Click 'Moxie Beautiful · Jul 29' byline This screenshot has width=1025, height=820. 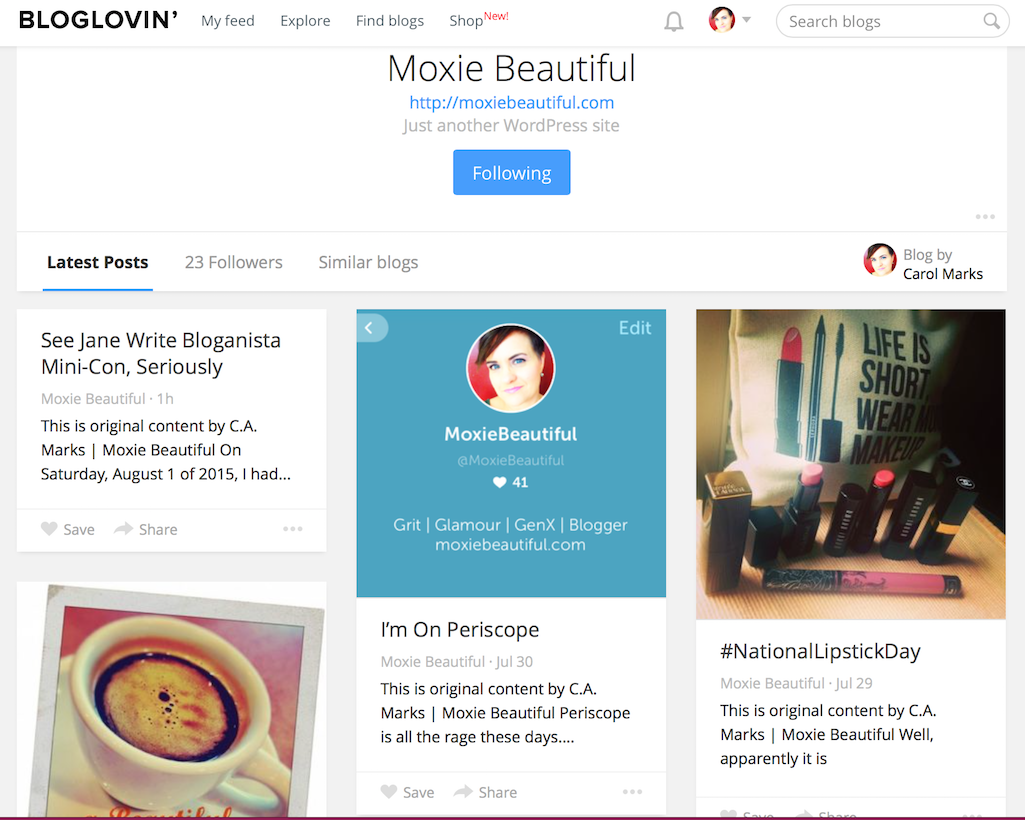tap(796, 683)
